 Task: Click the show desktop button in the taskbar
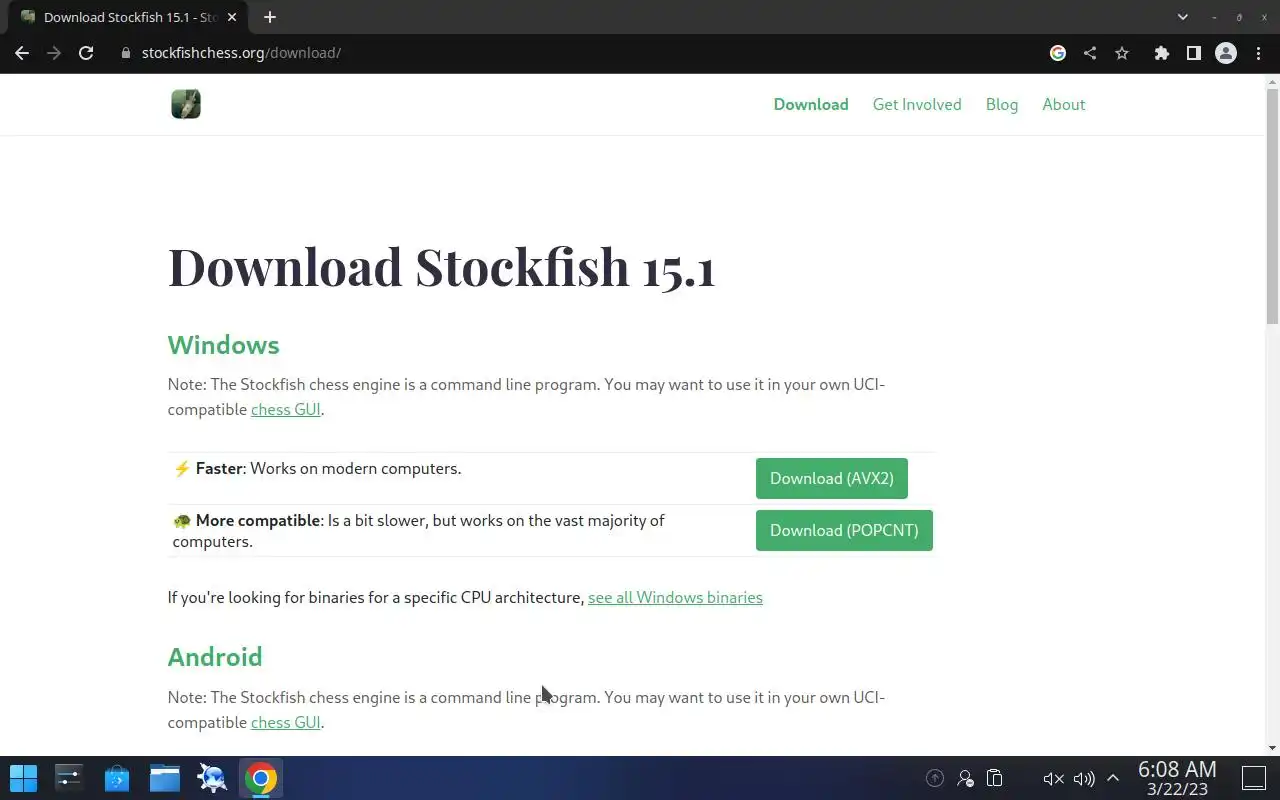click(x=1254, y=778)
